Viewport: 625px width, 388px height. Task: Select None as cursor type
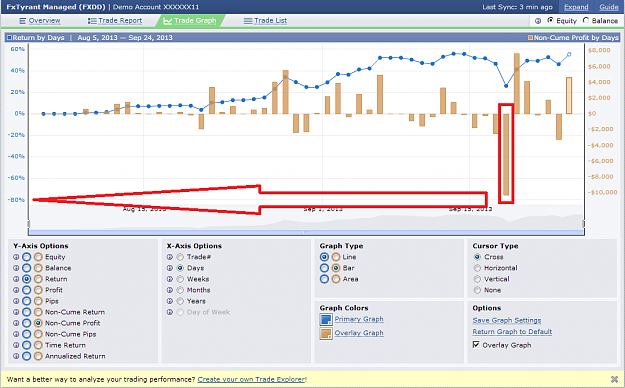pyautogui.click(x=477, y=290)
